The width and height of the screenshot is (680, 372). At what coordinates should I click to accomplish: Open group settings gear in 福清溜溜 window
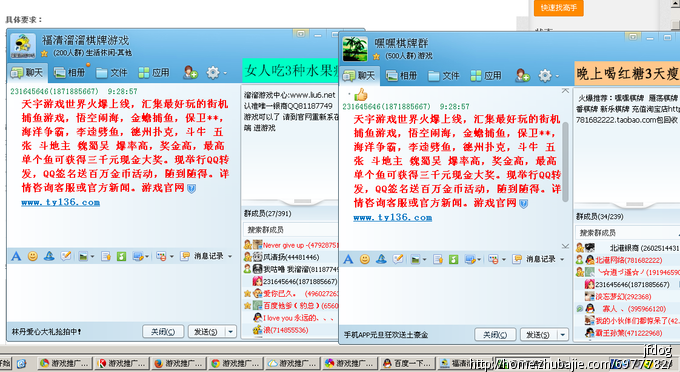click(213, 72)
